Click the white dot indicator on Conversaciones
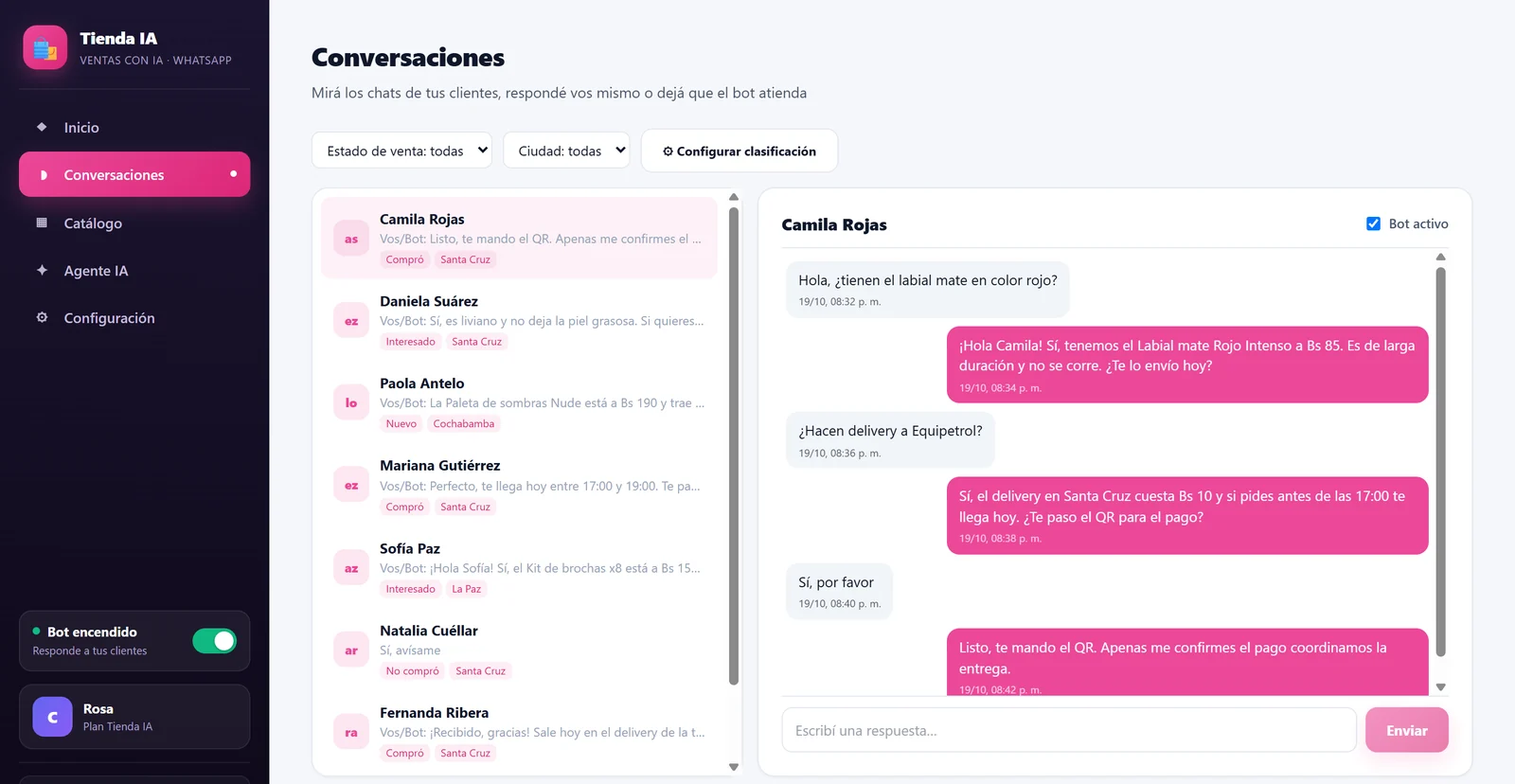The height and width of the screenshot is (784, 1515). [233, 173]
